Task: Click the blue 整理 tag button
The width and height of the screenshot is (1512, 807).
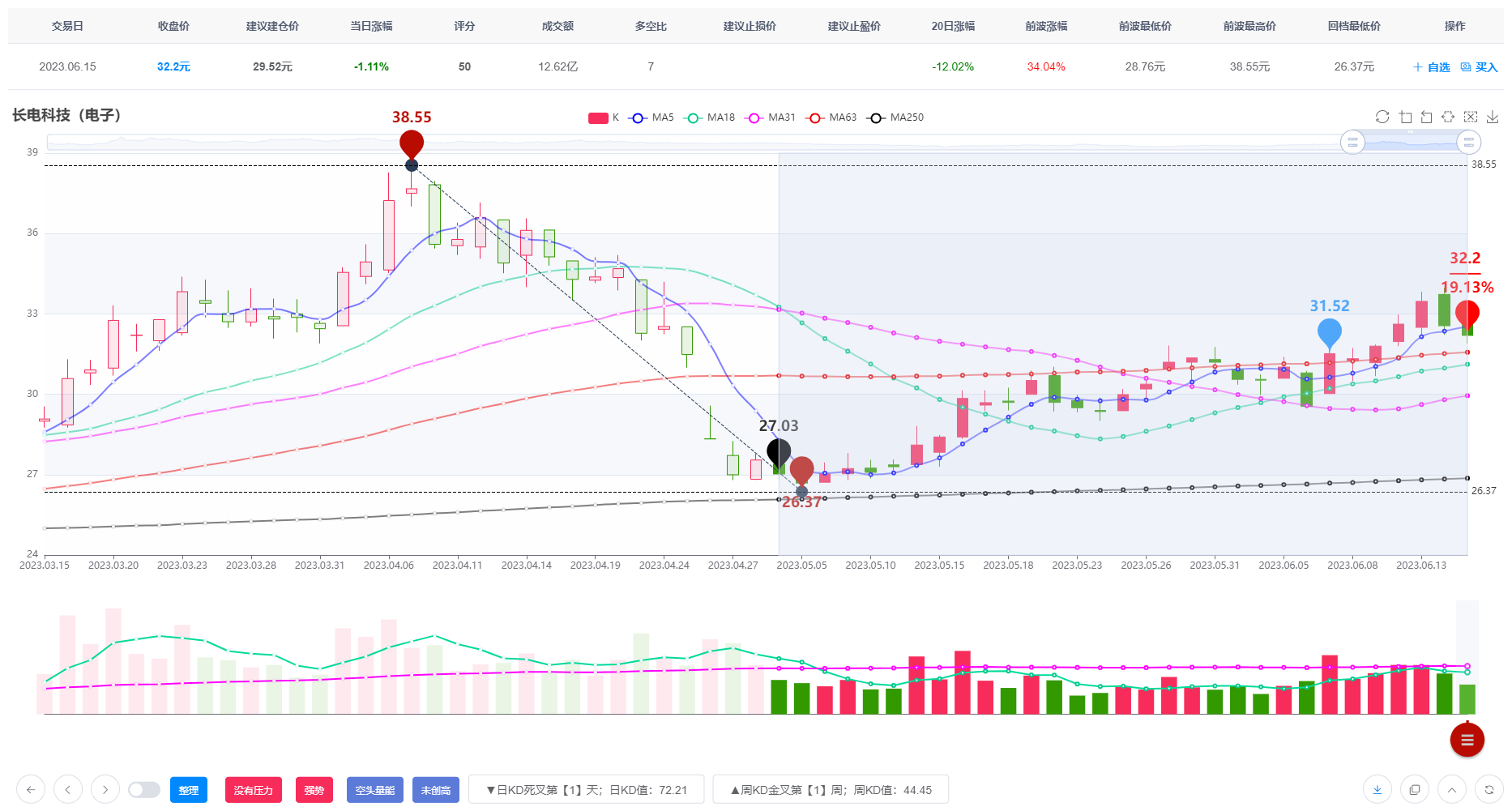Action: (x=189, y=790)
